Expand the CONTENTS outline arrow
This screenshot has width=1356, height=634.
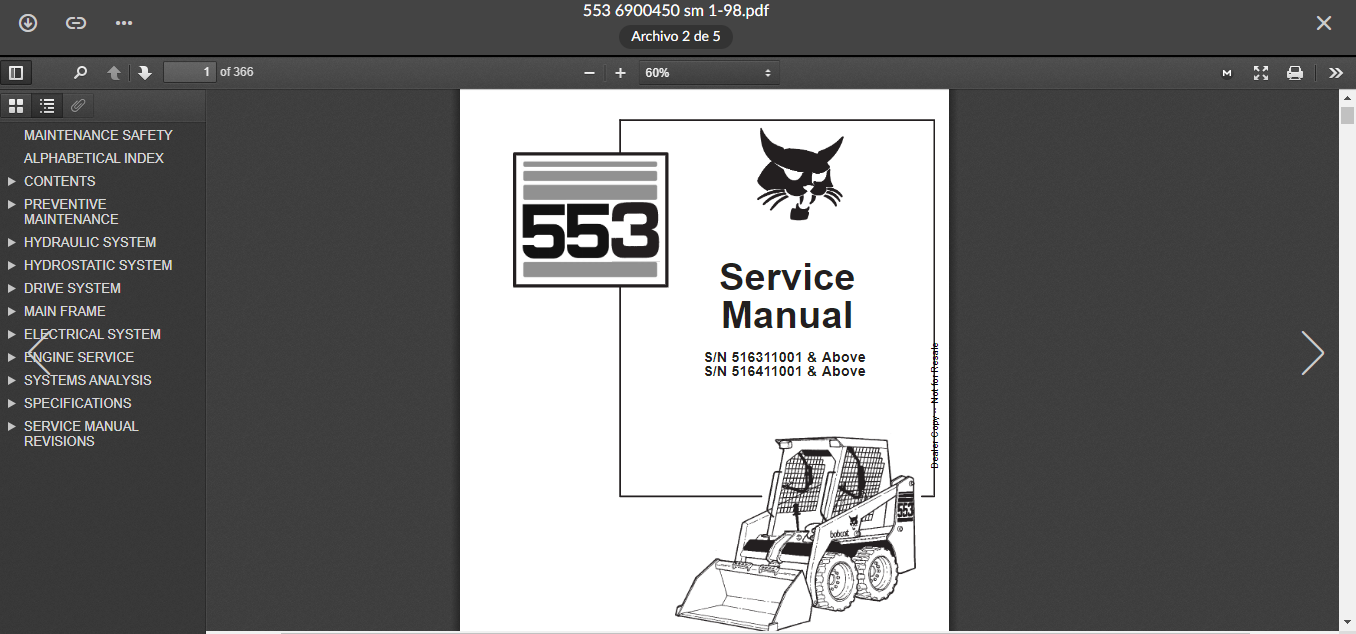[12, 181]
